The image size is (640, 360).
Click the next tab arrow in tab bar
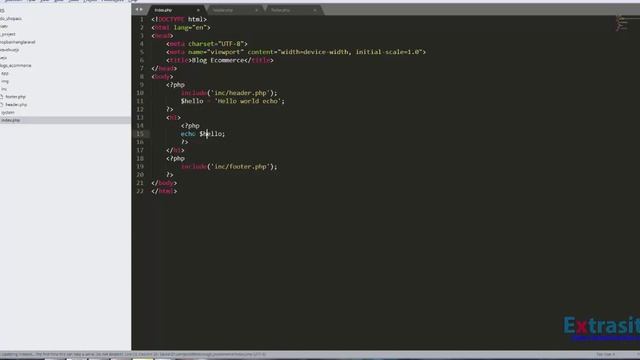click(142, 9)
